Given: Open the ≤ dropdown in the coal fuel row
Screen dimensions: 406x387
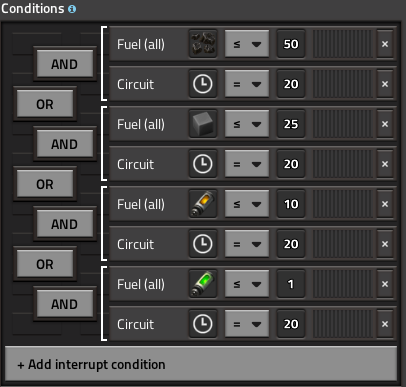Looking at the screenshot, I should pyautogui.click(x=247, y=44).
